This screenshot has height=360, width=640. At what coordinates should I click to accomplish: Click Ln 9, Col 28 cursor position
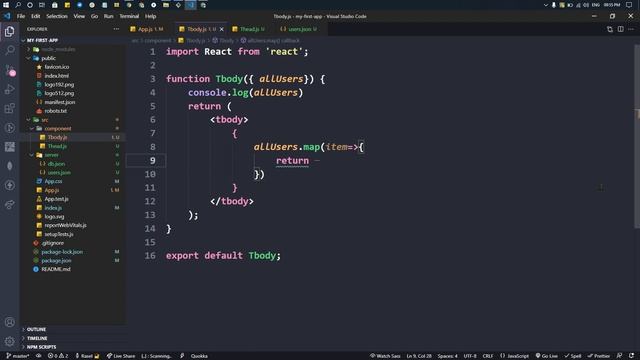point(419,356)
